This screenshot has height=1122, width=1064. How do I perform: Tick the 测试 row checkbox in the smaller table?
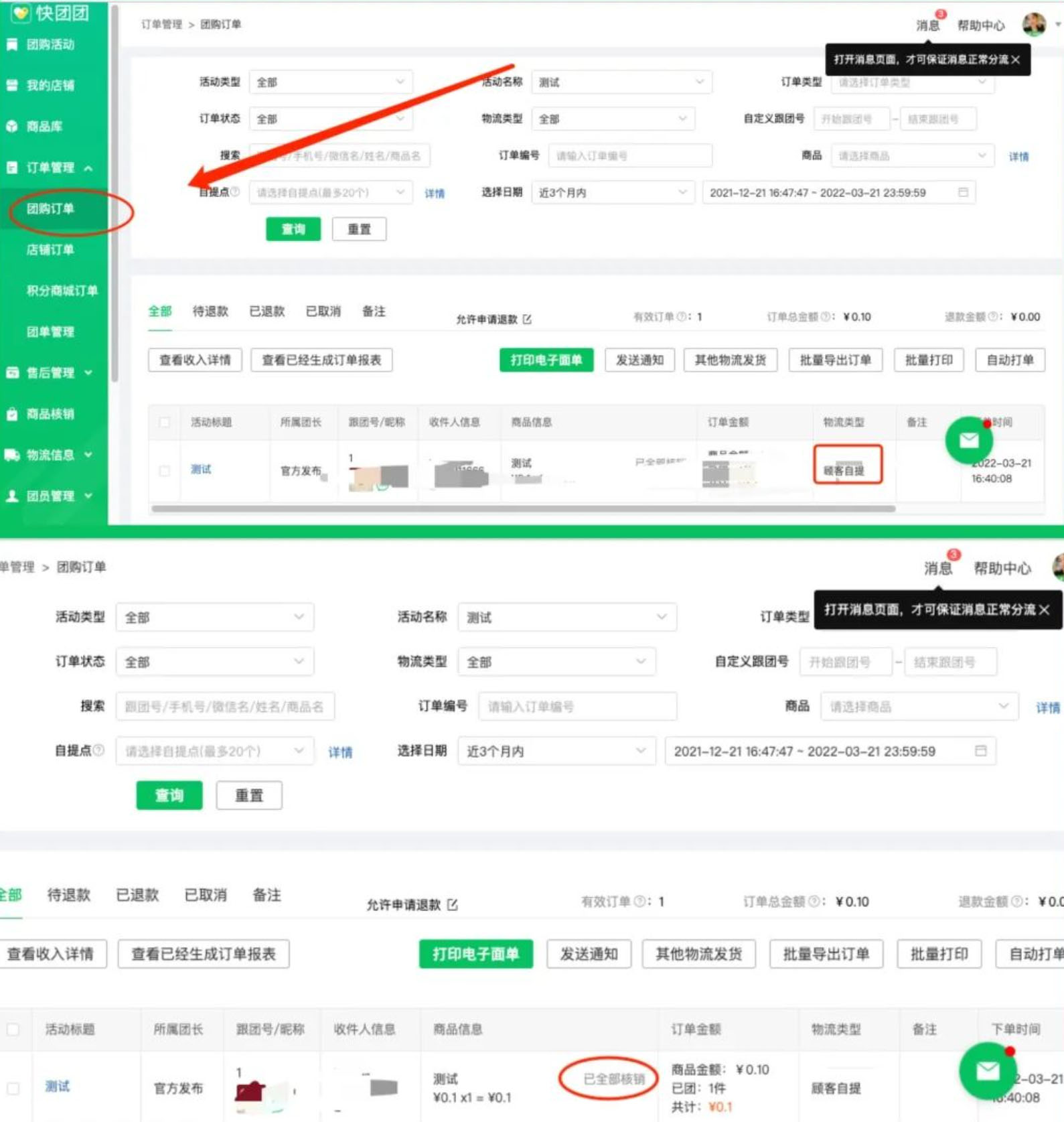click(164, 471)
